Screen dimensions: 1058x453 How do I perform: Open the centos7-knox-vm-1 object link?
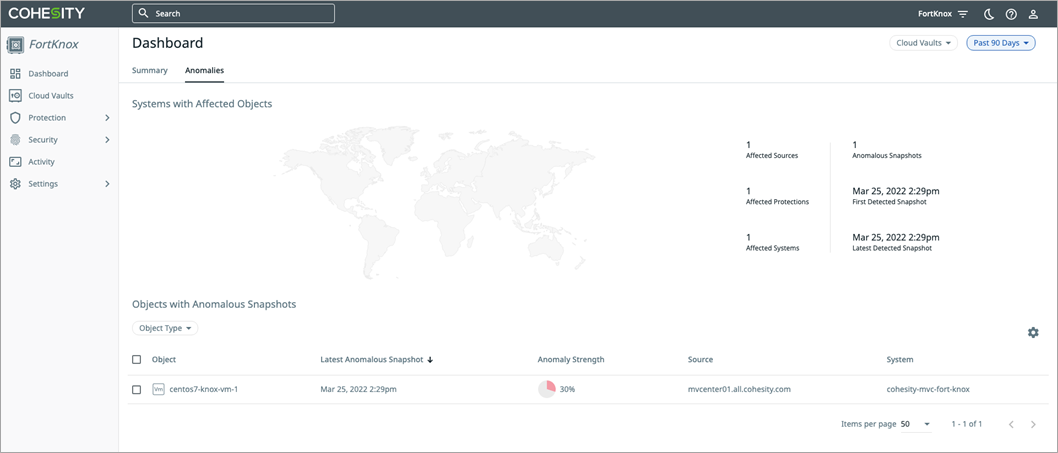pos(204,390)
